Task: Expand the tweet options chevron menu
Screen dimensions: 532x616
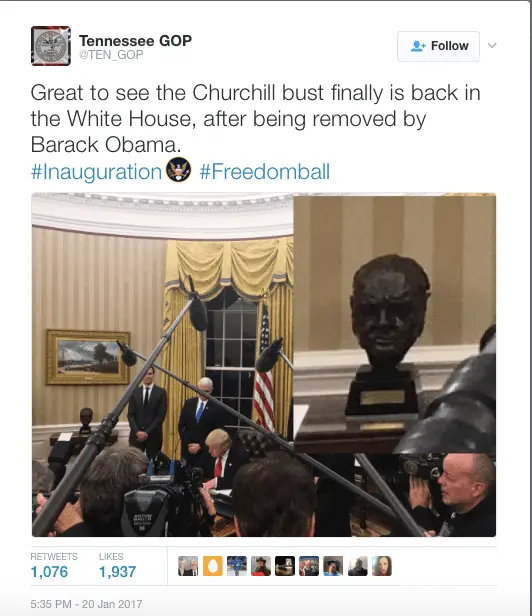Action: [492, 46]
